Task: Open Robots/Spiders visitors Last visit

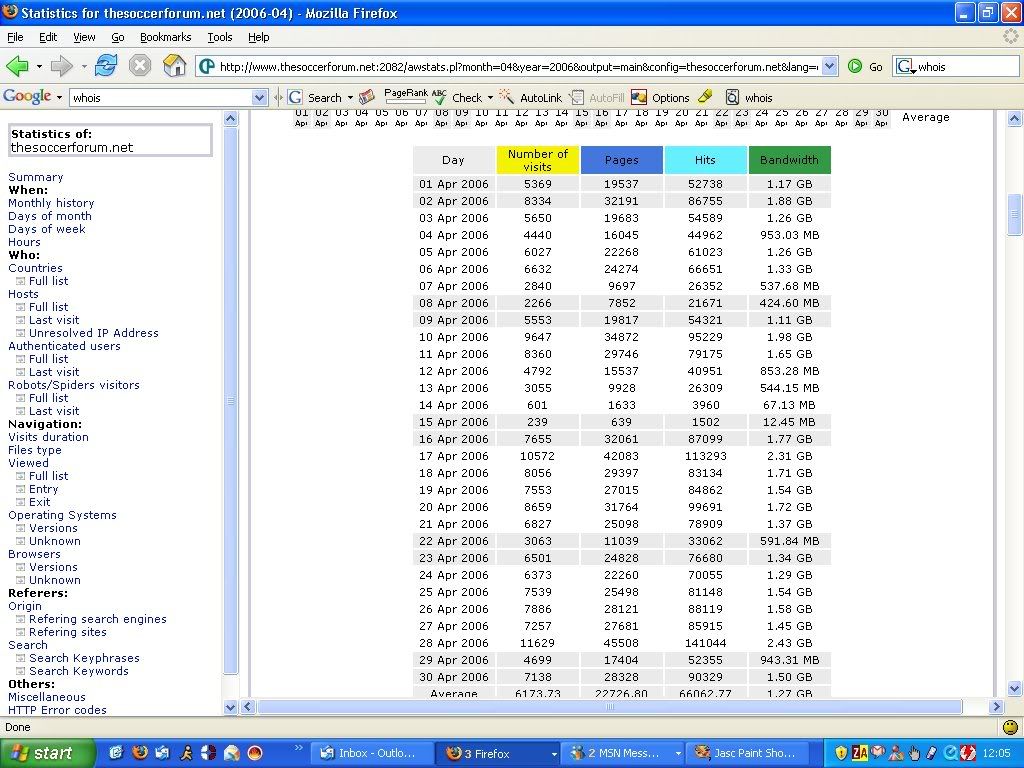Action: point(54,411)
